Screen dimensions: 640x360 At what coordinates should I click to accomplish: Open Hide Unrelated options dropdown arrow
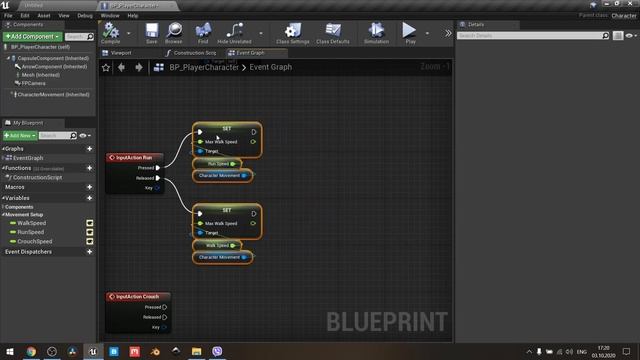pos(261,33)
